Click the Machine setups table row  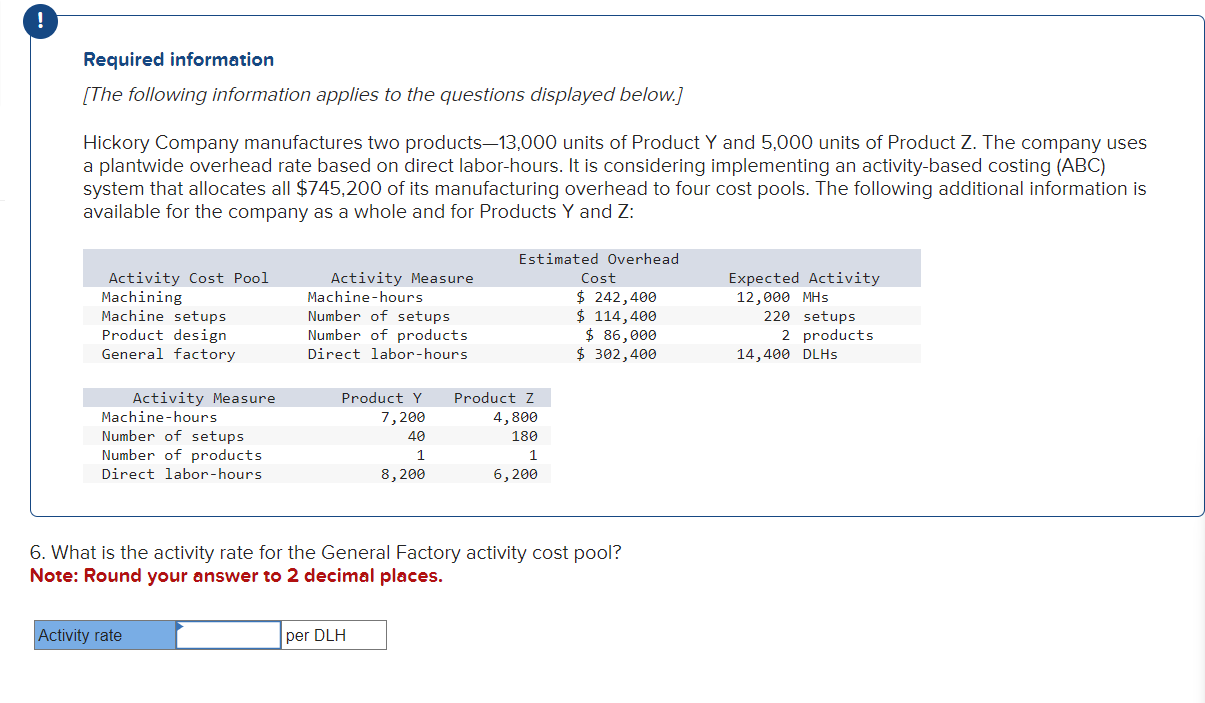pos(400,316)
